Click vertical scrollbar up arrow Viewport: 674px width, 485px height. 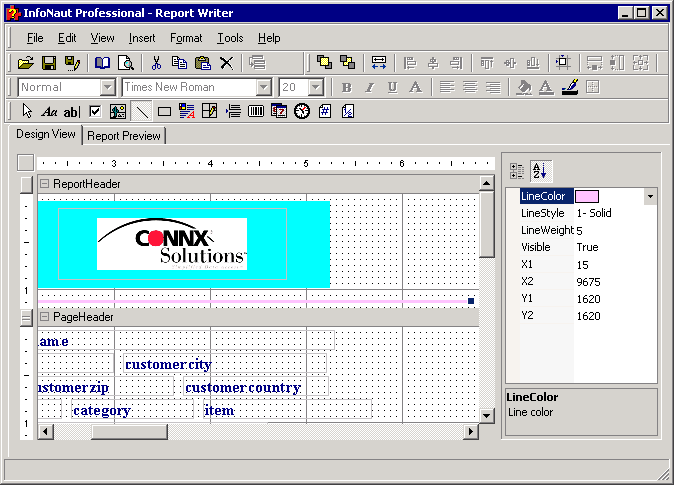coord(487,184)
